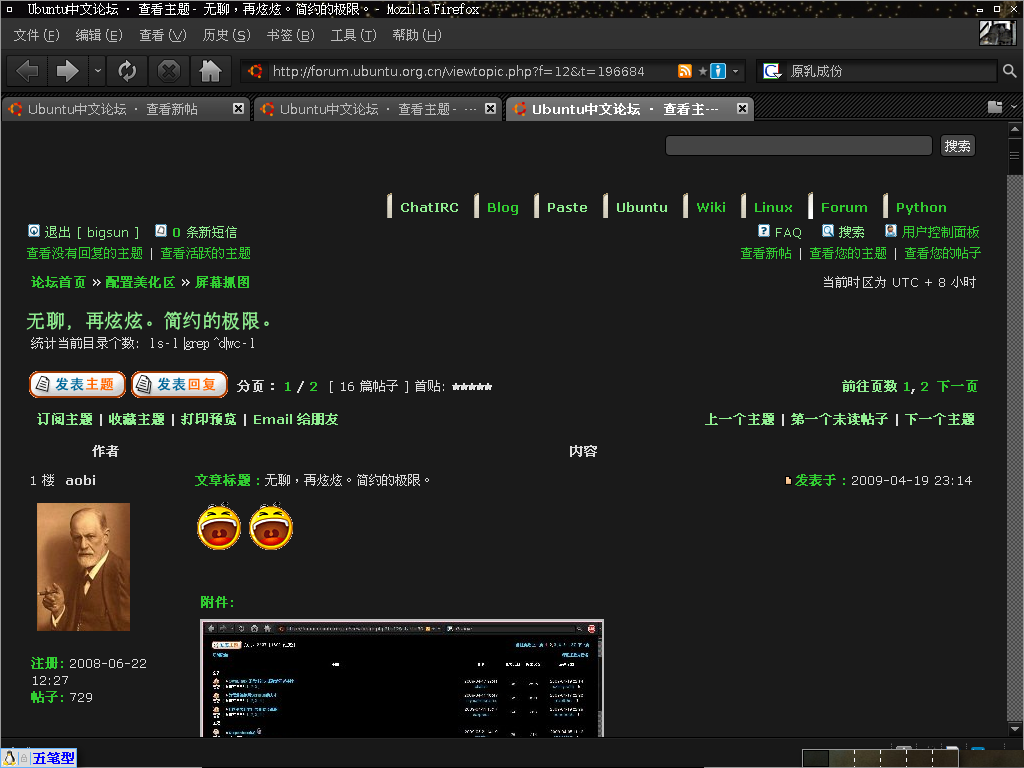Open the 书签 (B) menu
Viewport: 1024px width, 768px height.
click(x=290, y=35)
